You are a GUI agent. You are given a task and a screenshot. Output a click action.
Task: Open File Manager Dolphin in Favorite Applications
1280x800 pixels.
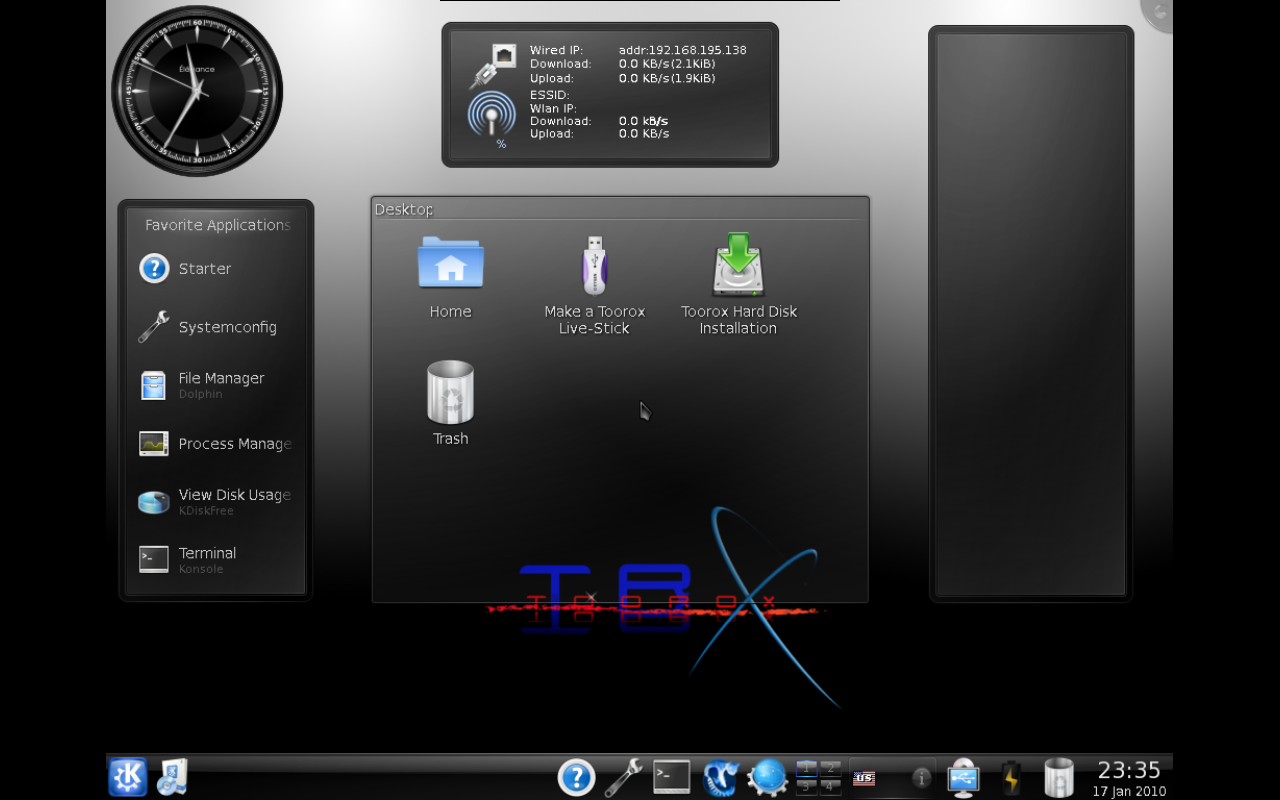216,385
